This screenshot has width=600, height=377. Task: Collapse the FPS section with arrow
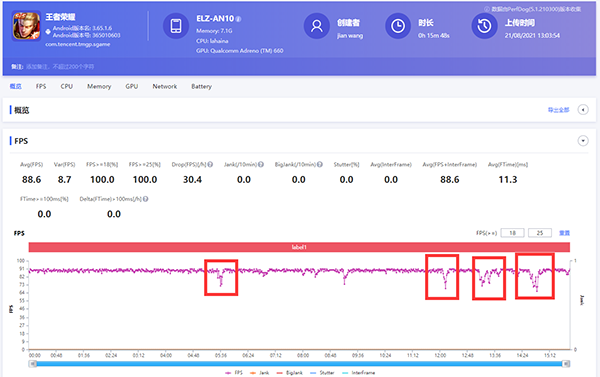(583, 141)
